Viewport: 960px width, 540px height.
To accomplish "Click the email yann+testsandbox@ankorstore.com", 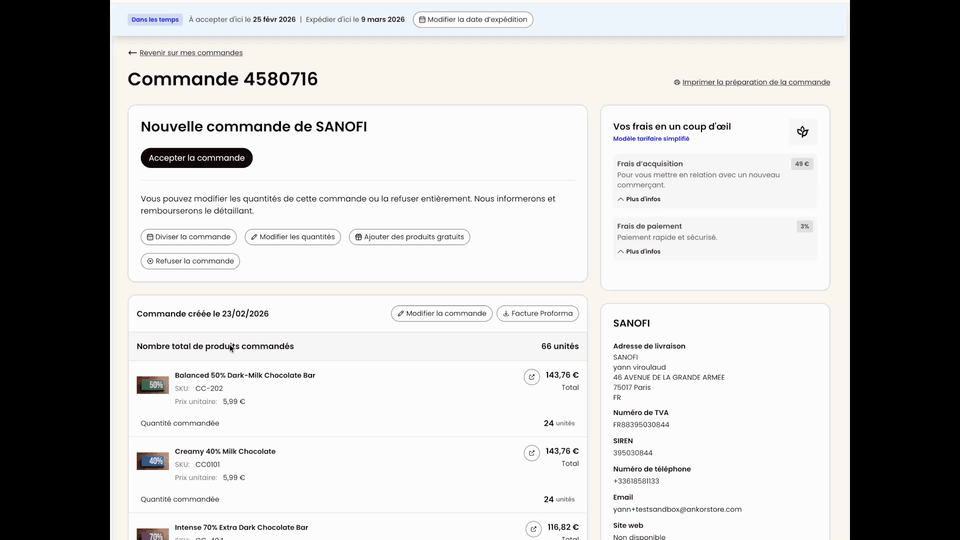I will pyautogui.click(x=677, y=509).
